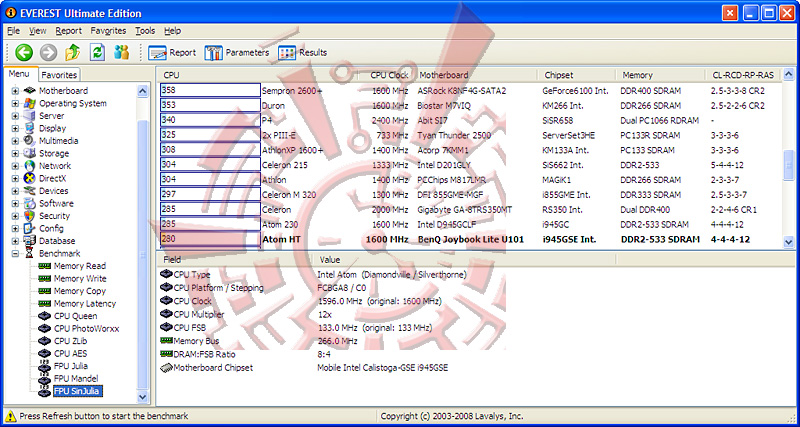Open the View menu
The image size is (800, 427).
pos(38,31)
